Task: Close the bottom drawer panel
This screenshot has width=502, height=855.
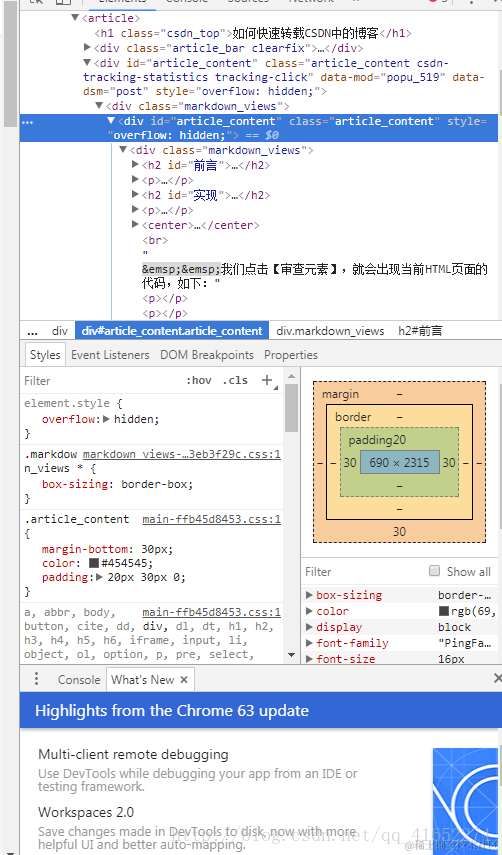Action: tap(497, 678)
